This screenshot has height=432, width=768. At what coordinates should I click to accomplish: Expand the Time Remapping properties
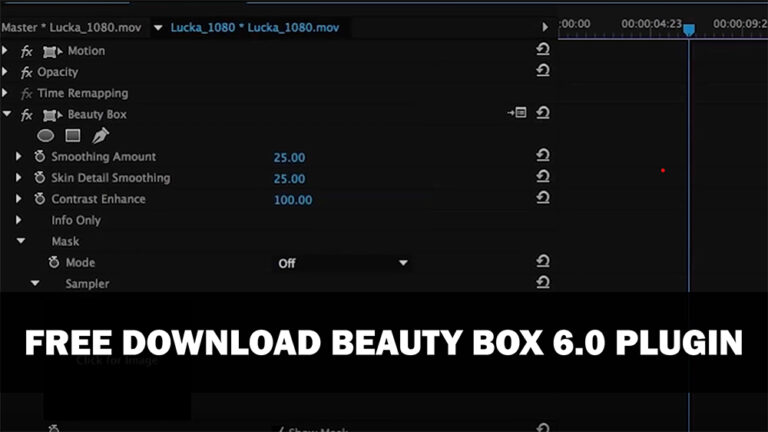click(5, 93)
